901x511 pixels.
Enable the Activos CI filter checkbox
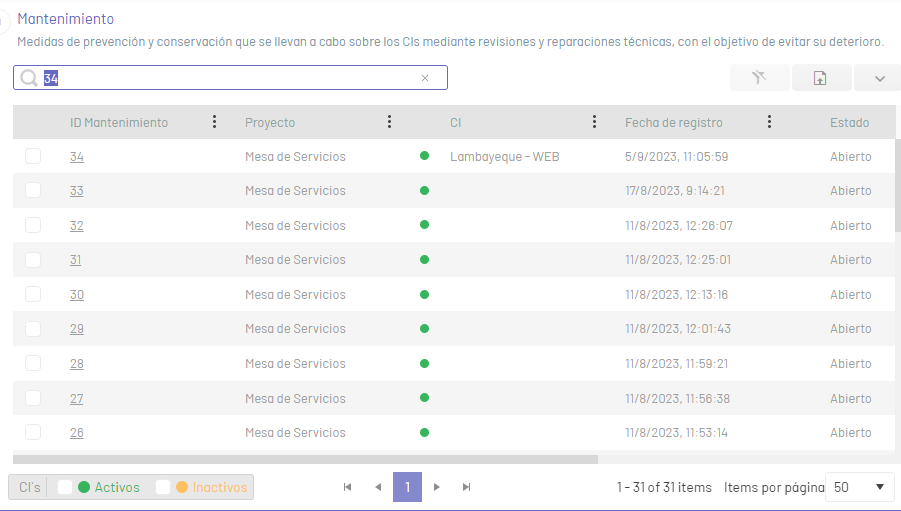[x=65, y=487]
